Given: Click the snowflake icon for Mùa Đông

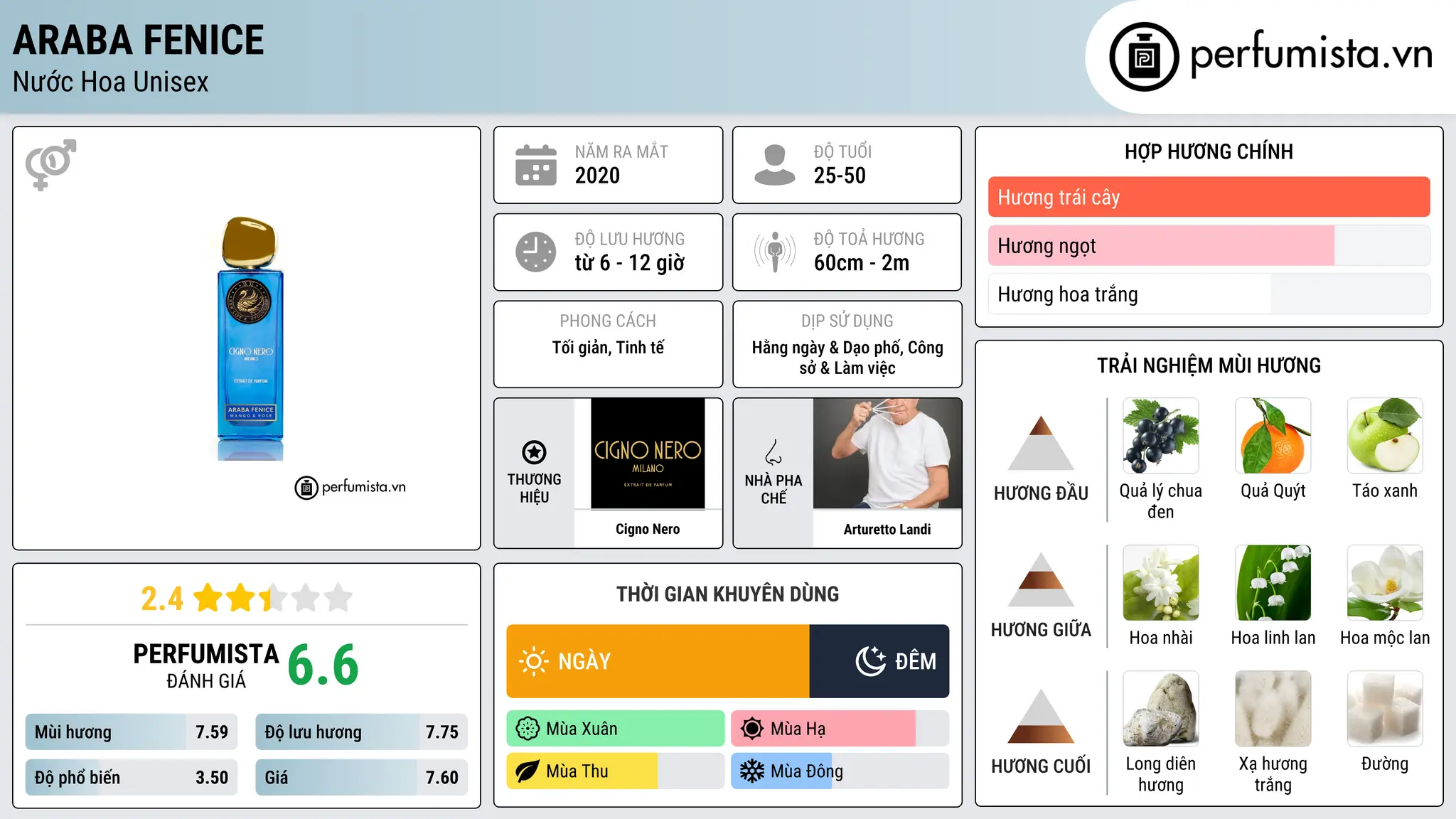Looking at the screenshot, I should click(x=752, y=771).
